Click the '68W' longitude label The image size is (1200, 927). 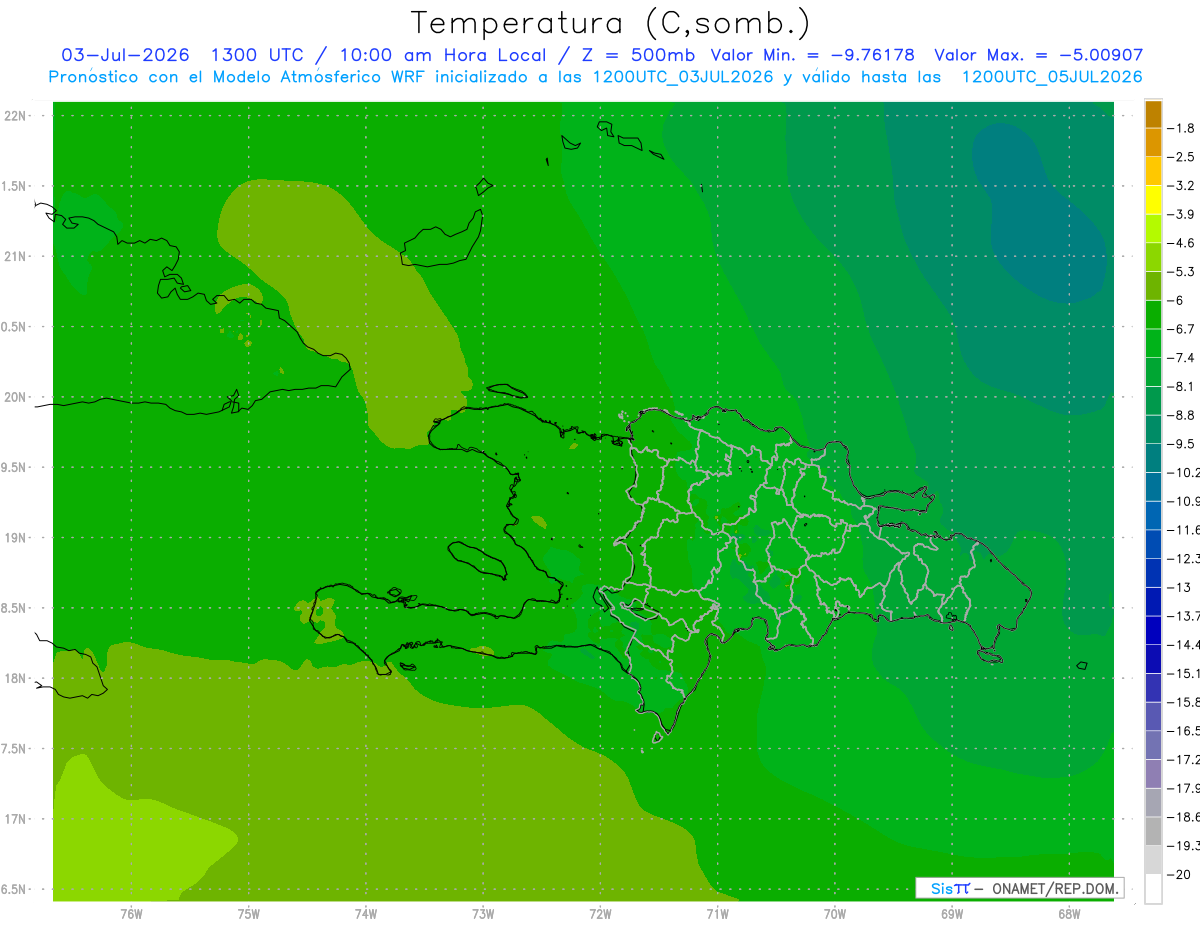(1069, 913)
